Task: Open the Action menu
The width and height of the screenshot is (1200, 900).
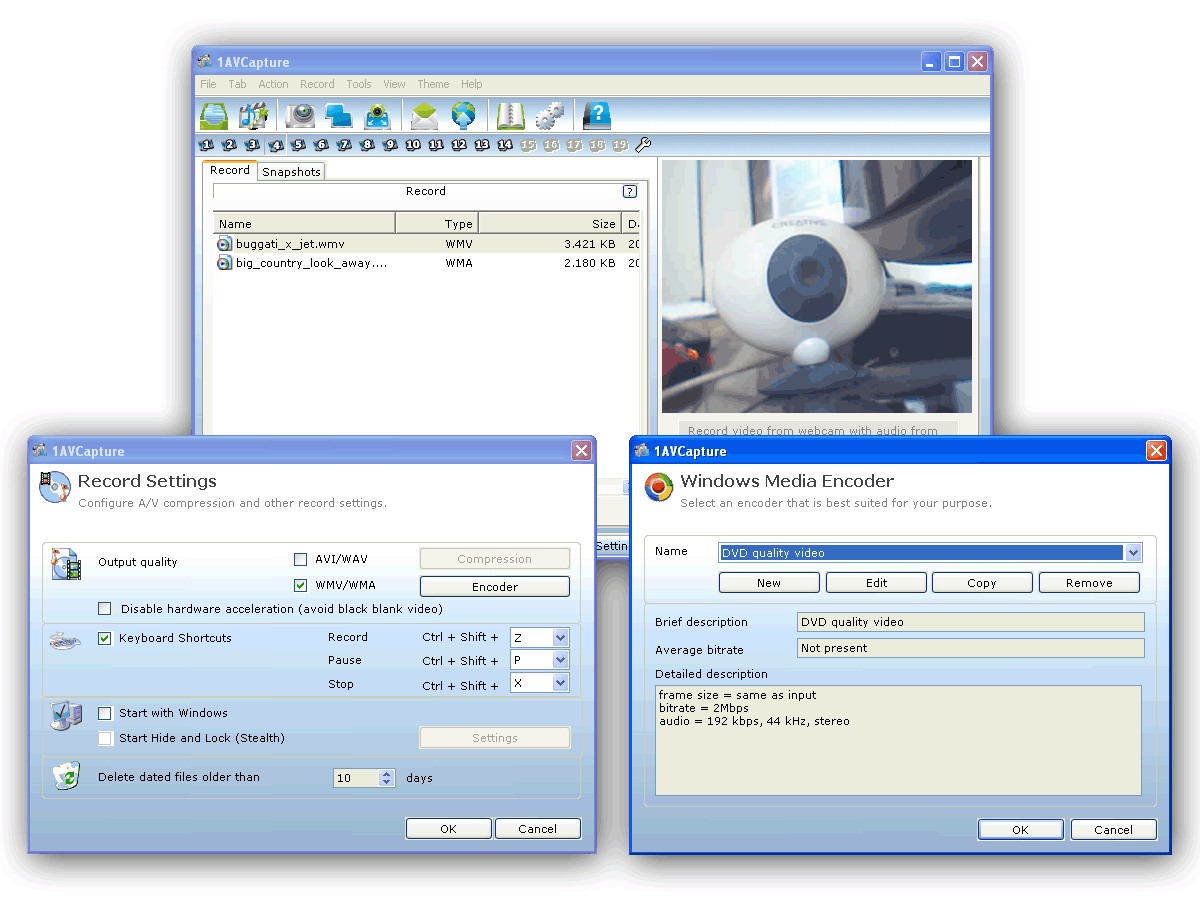Action: pos(273,84)
